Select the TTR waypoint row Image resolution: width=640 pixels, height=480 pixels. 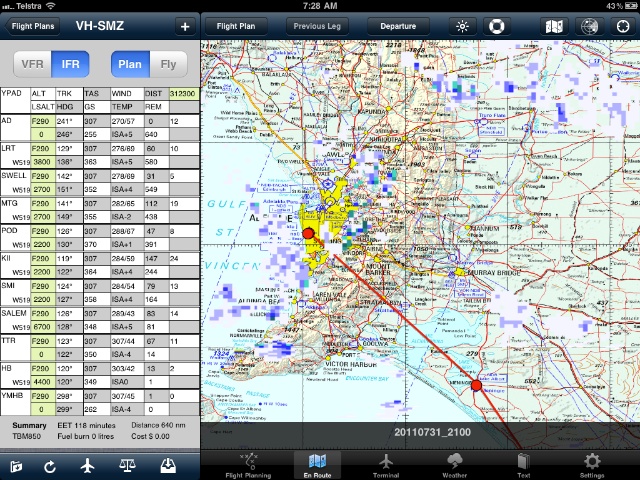(100, 347)
